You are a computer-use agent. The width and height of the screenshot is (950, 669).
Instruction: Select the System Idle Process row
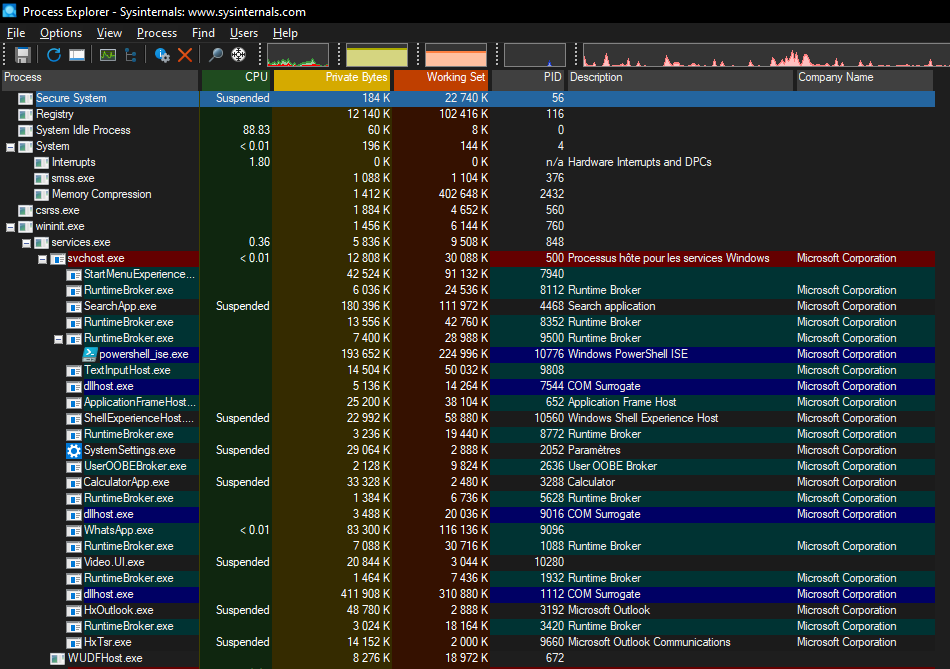[468, 130]
